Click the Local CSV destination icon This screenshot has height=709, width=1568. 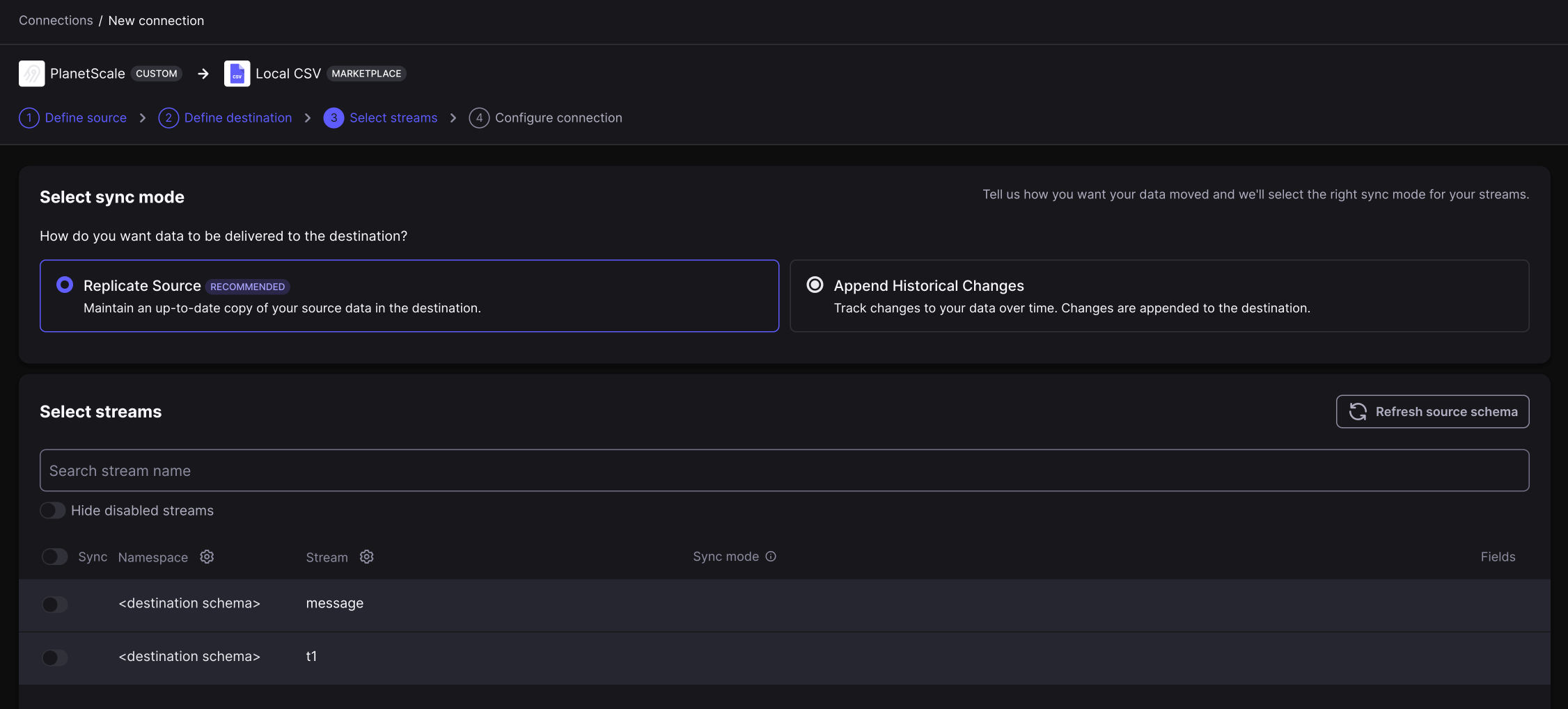pyautogui.click(x=237, y=74)
